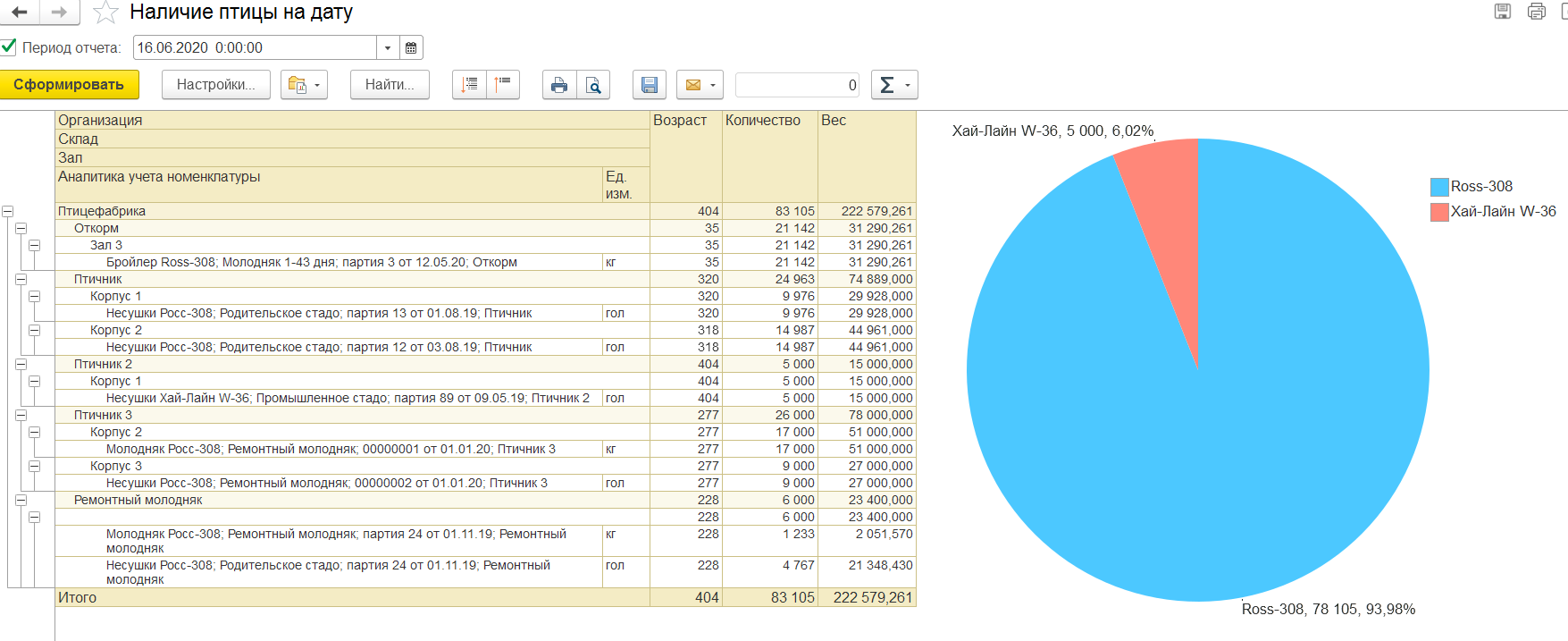The image size is (1568, 641).
Task: Toggle the Период отчета checkbox
Action: [x=9, y=47]
